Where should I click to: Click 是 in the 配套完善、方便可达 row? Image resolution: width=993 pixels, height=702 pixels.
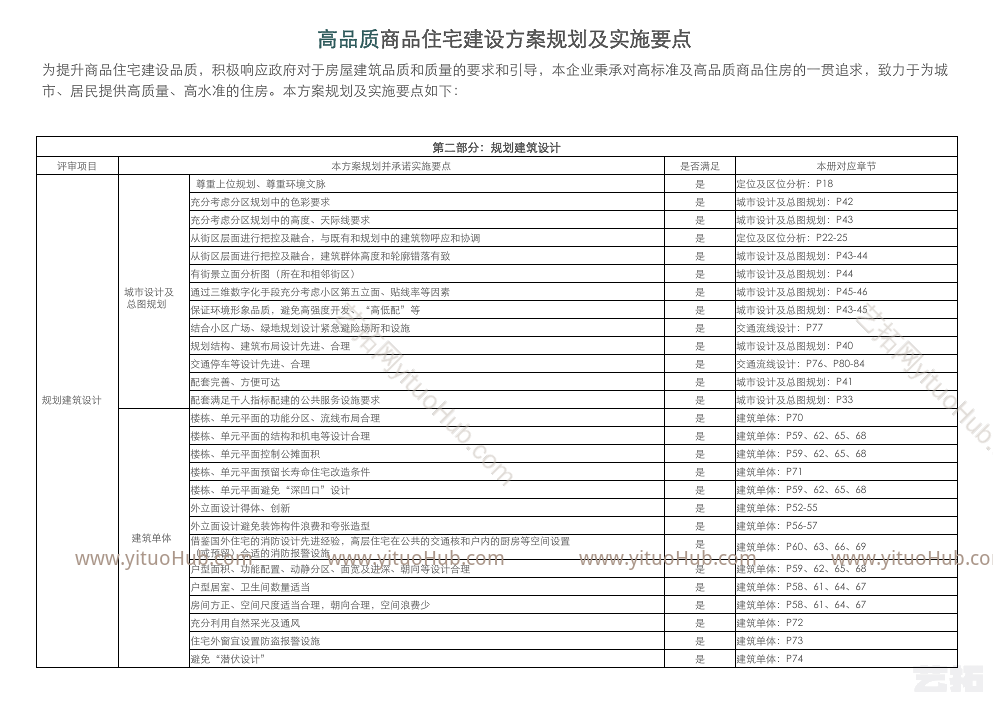(x=700, y=383)
